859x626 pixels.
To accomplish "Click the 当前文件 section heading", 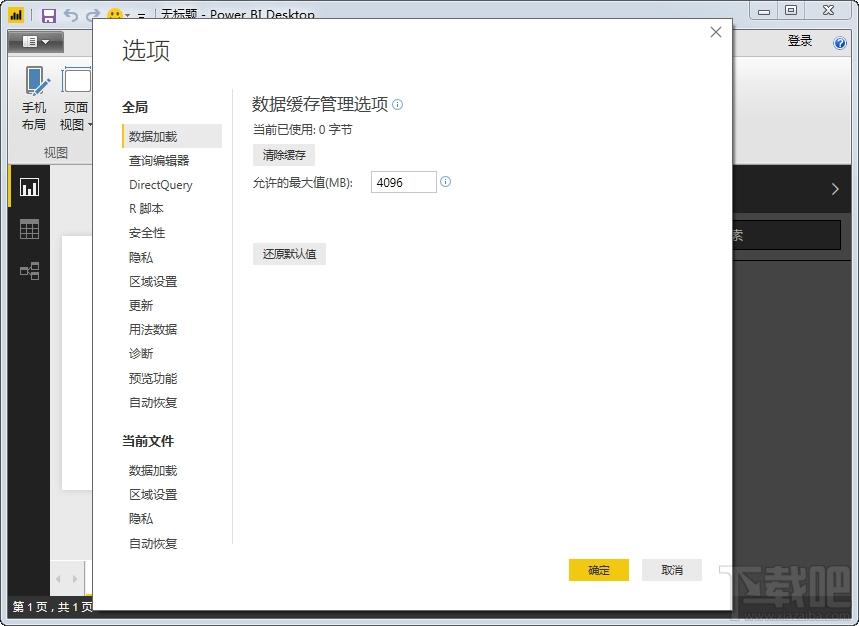I will coord(148,441).
